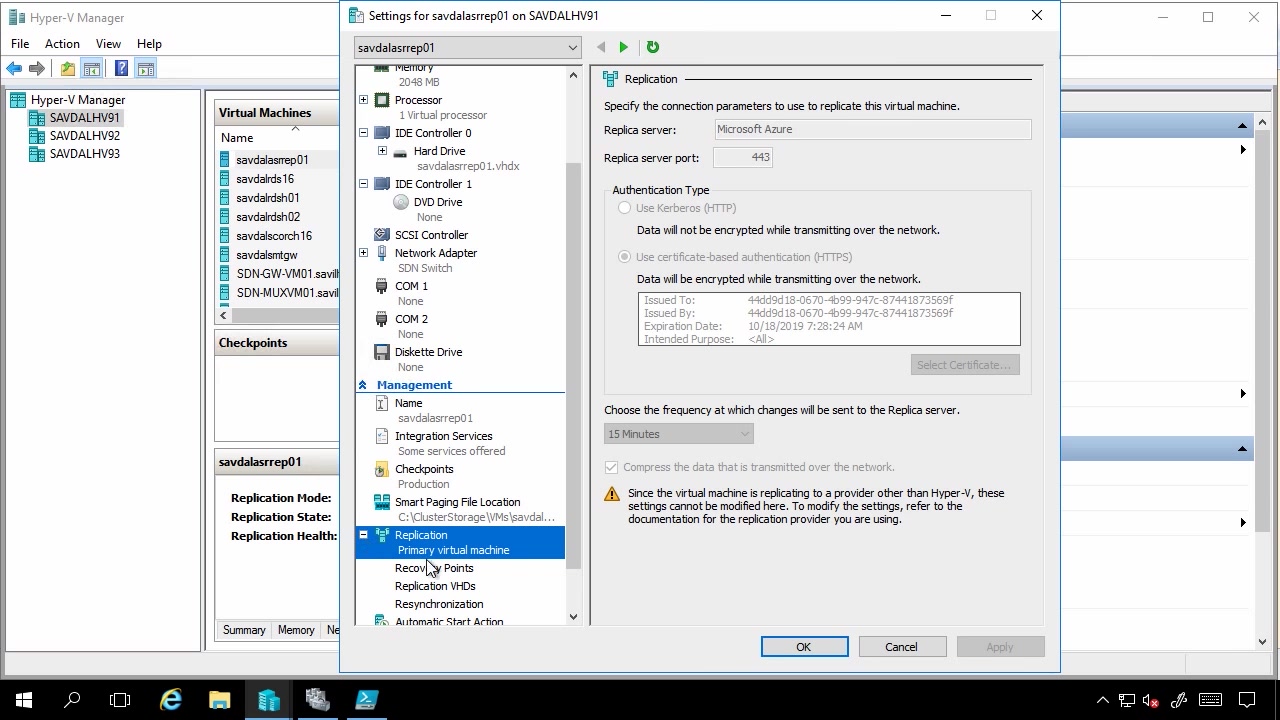Open the Help menu
Viewport: 1280px width, 720px height.
point(149,44)
